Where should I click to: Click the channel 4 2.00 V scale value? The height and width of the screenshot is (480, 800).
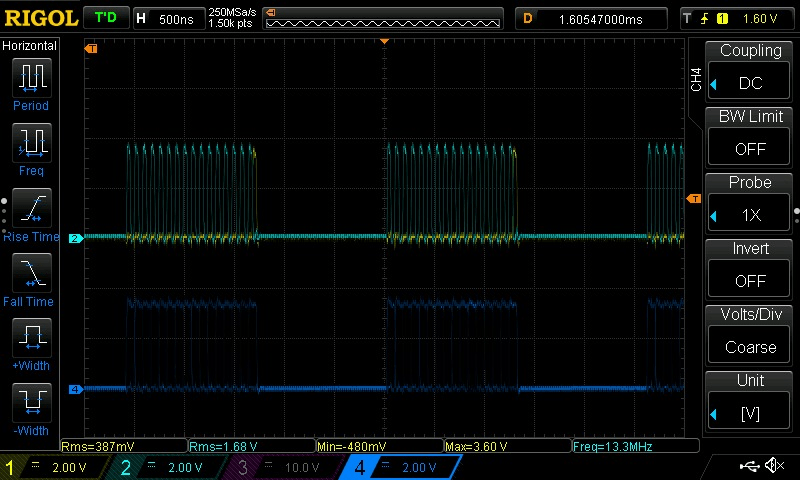click(x=419, y=467)
